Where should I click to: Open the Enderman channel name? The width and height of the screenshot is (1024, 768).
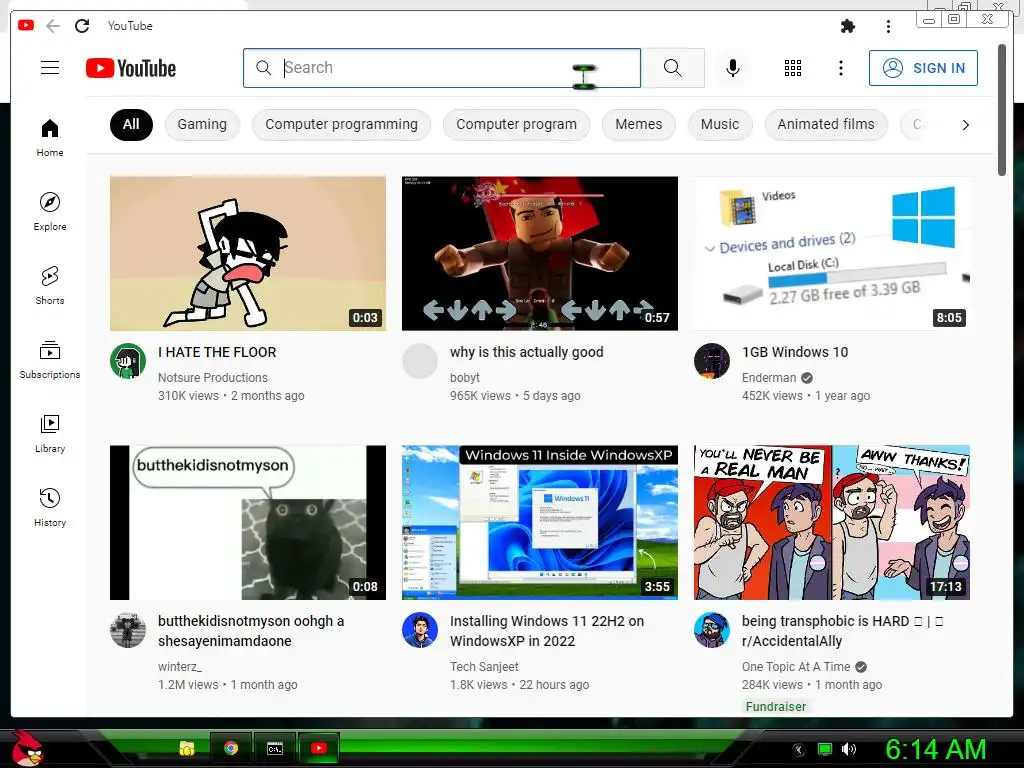(x=769, y=377)
